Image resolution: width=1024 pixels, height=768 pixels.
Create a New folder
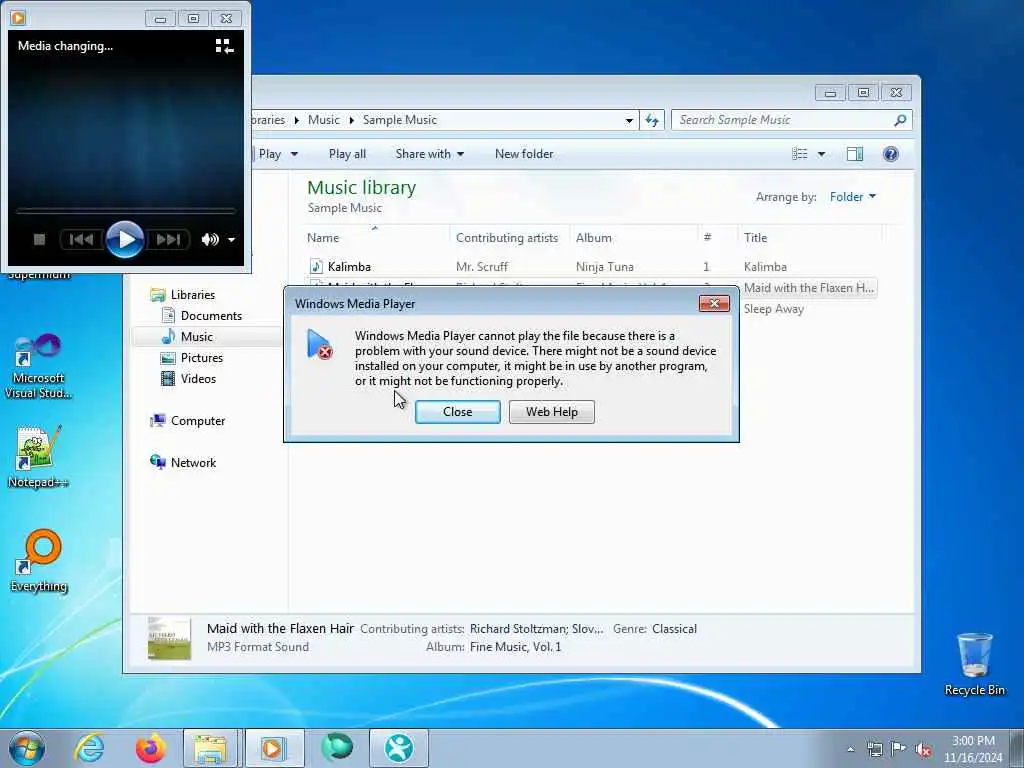(524, 154)
